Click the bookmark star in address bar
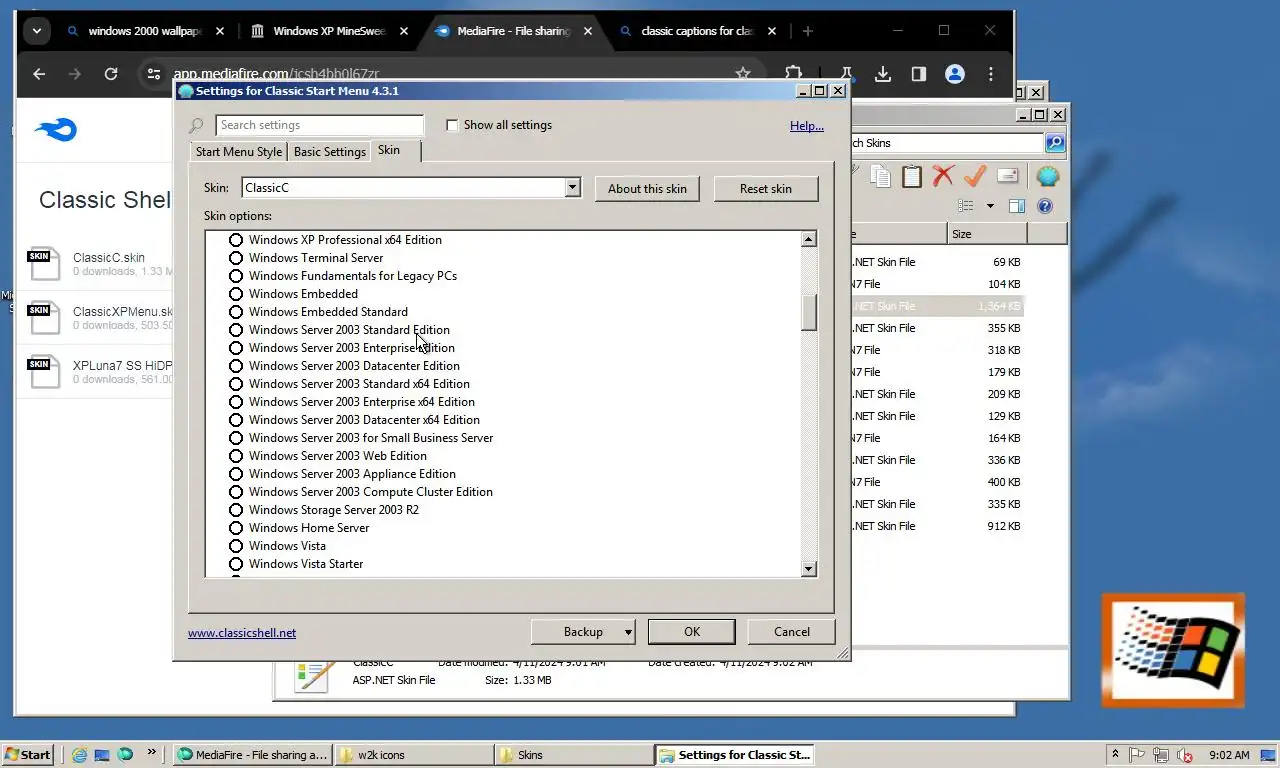Image resolution: width=1280 pixels, height=768 pixels. pos(743,74)
